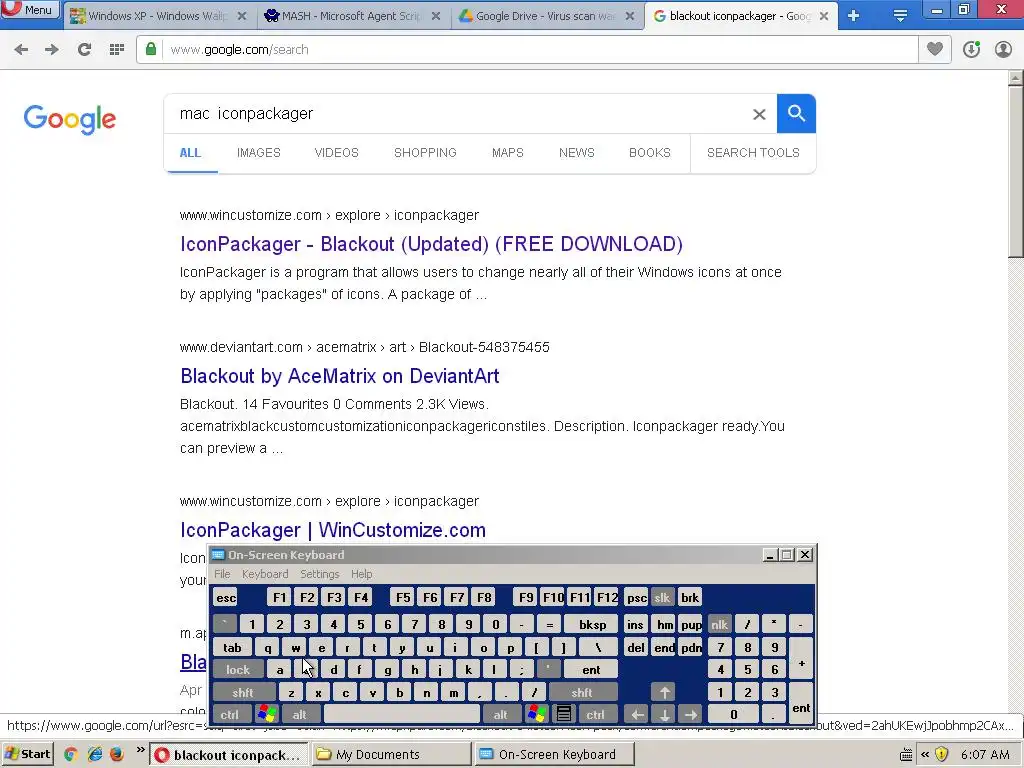Open the user account profile icon

pyautogui.click(x=1003, y=50)
